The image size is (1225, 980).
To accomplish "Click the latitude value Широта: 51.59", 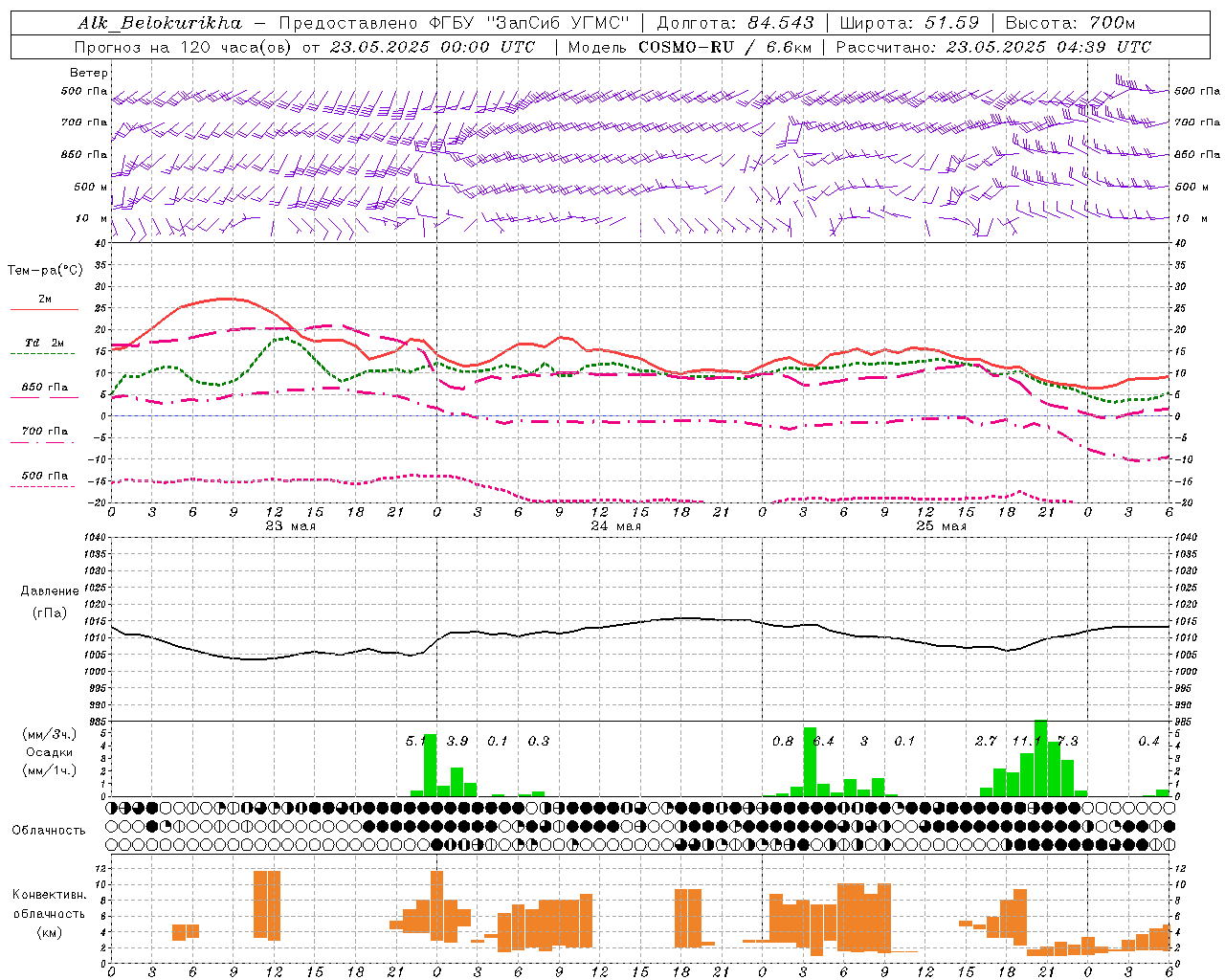I will pos(909,23).
